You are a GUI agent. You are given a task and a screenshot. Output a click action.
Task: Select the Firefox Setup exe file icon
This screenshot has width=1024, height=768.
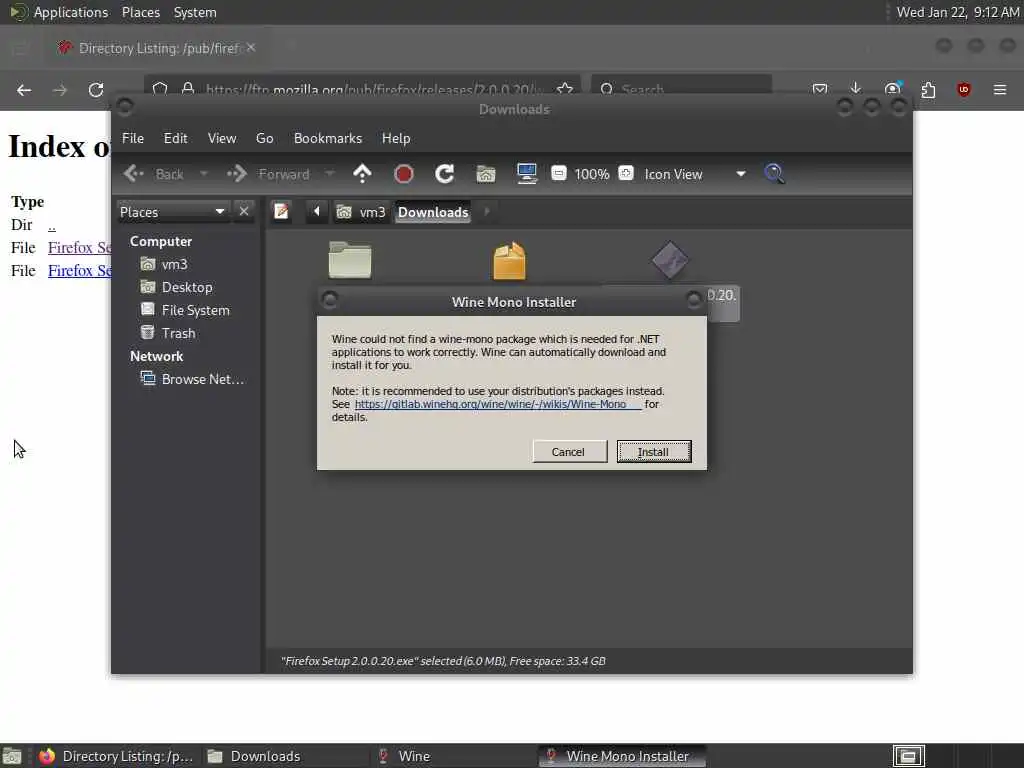[669, 260]
